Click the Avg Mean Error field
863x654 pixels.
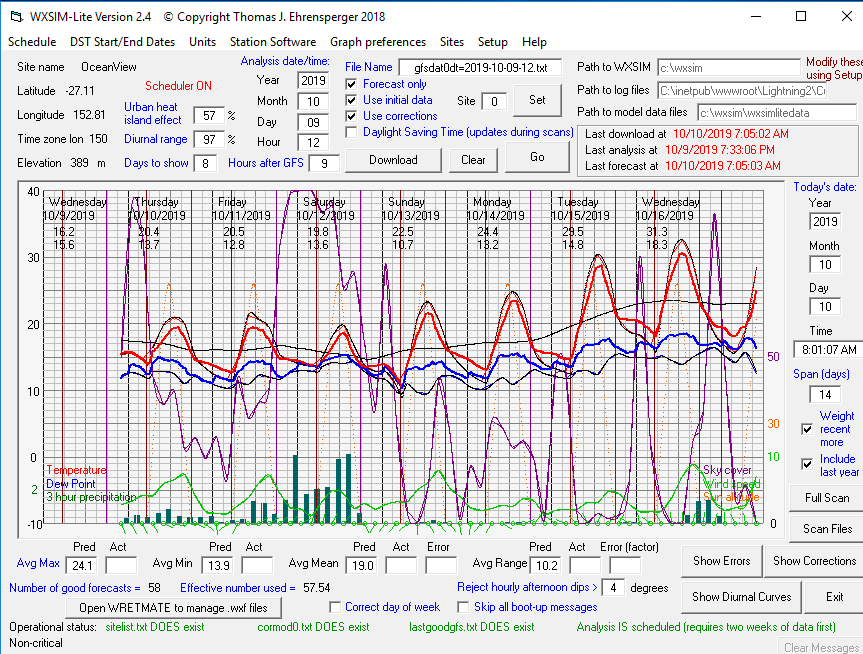point(441,565)
